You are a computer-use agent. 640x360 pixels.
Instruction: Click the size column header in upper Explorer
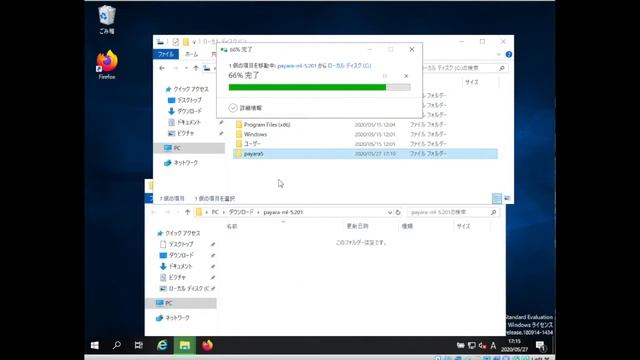[x=472, y=82]
